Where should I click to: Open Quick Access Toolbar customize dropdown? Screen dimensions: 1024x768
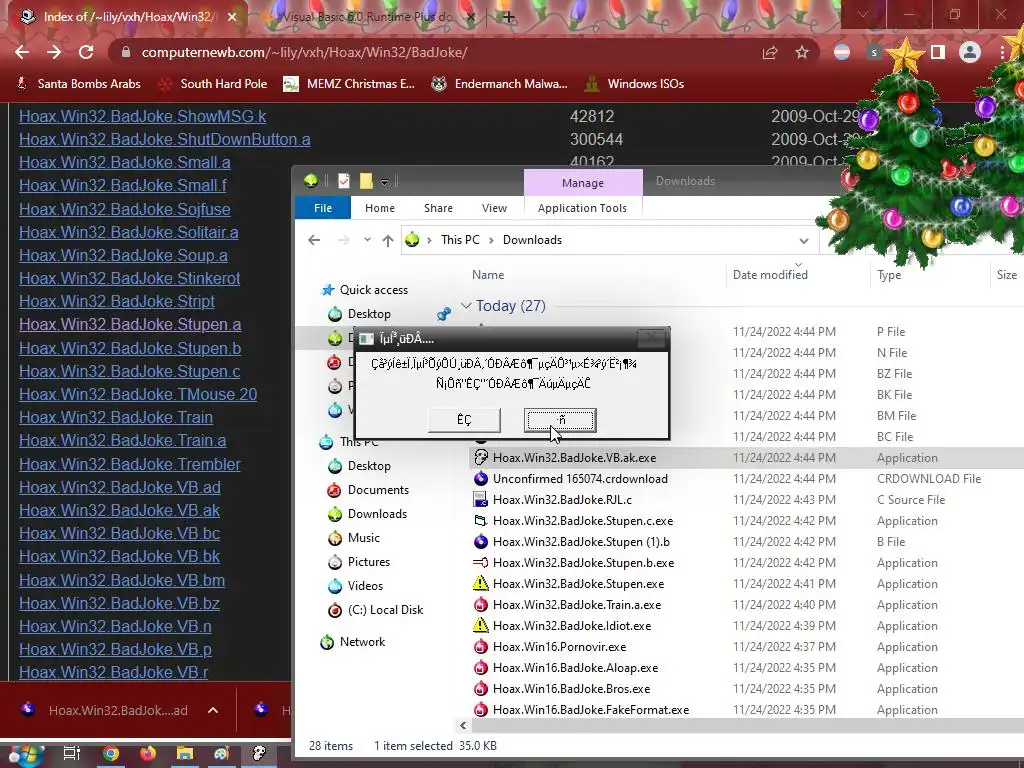tap(385, 182)
